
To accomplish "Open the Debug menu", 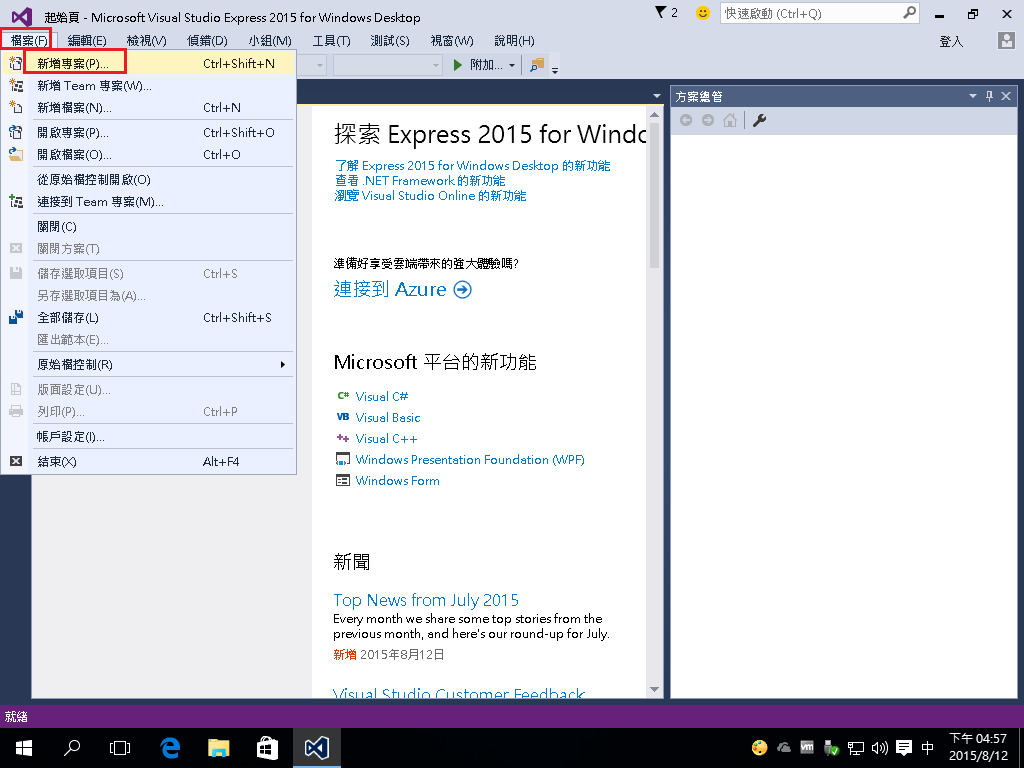I will click(207, 40).
